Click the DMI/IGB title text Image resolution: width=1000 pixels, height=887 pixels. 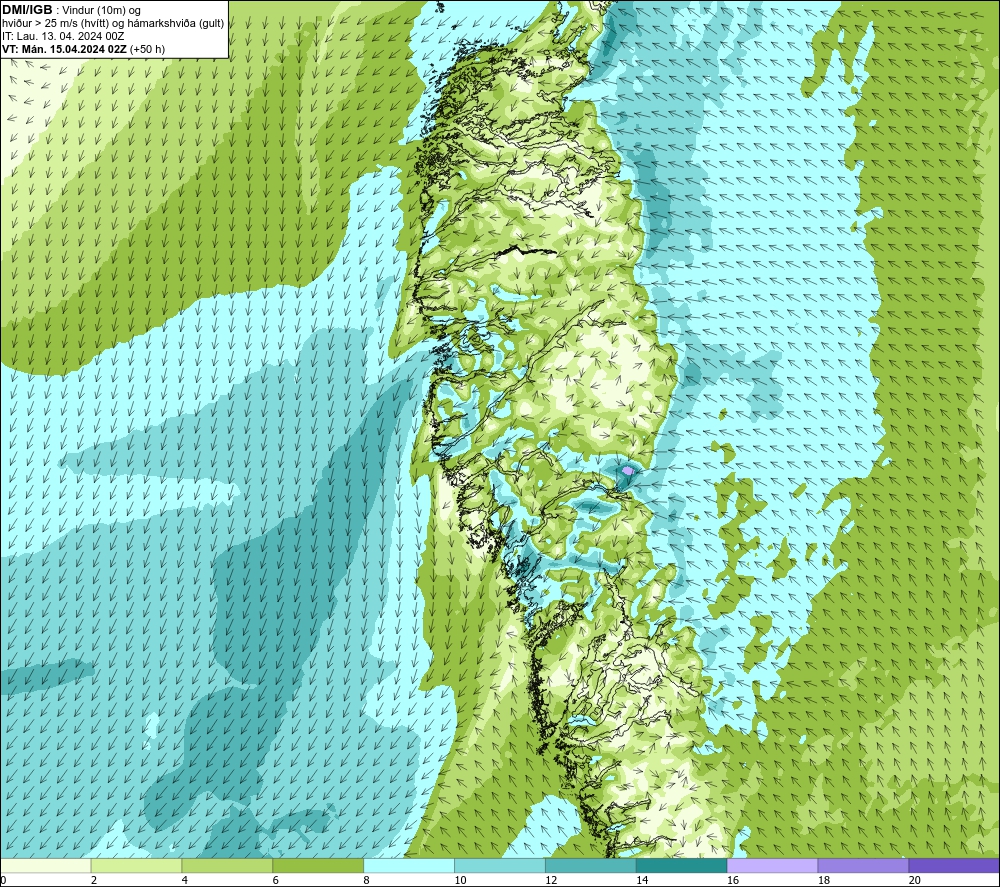27,10
